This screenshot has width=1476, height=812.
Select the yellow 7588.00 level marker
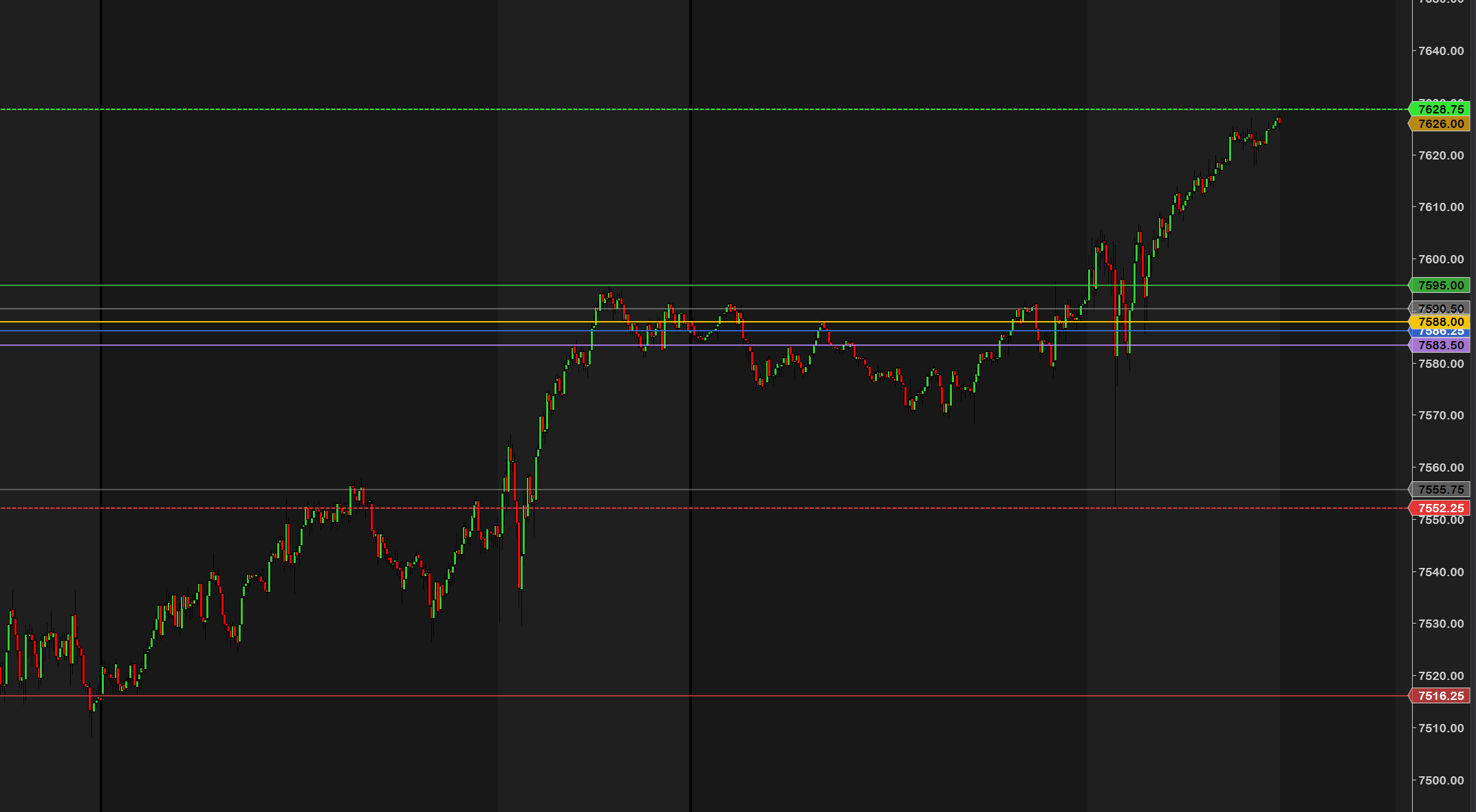[1440, 322]
